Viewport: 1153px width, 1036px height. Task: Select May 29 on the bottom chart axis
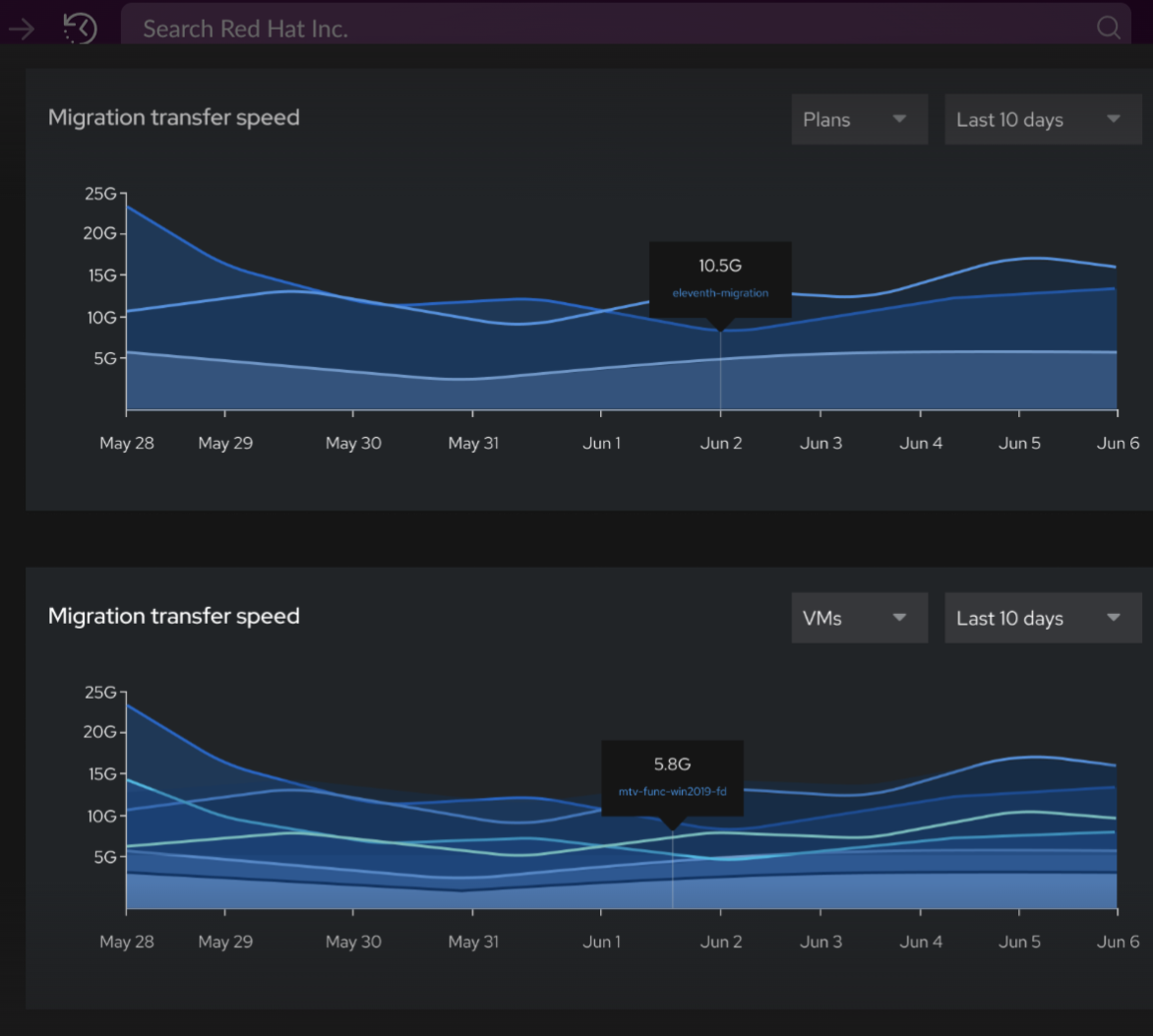pyautogui.click(x=225, y=943)
